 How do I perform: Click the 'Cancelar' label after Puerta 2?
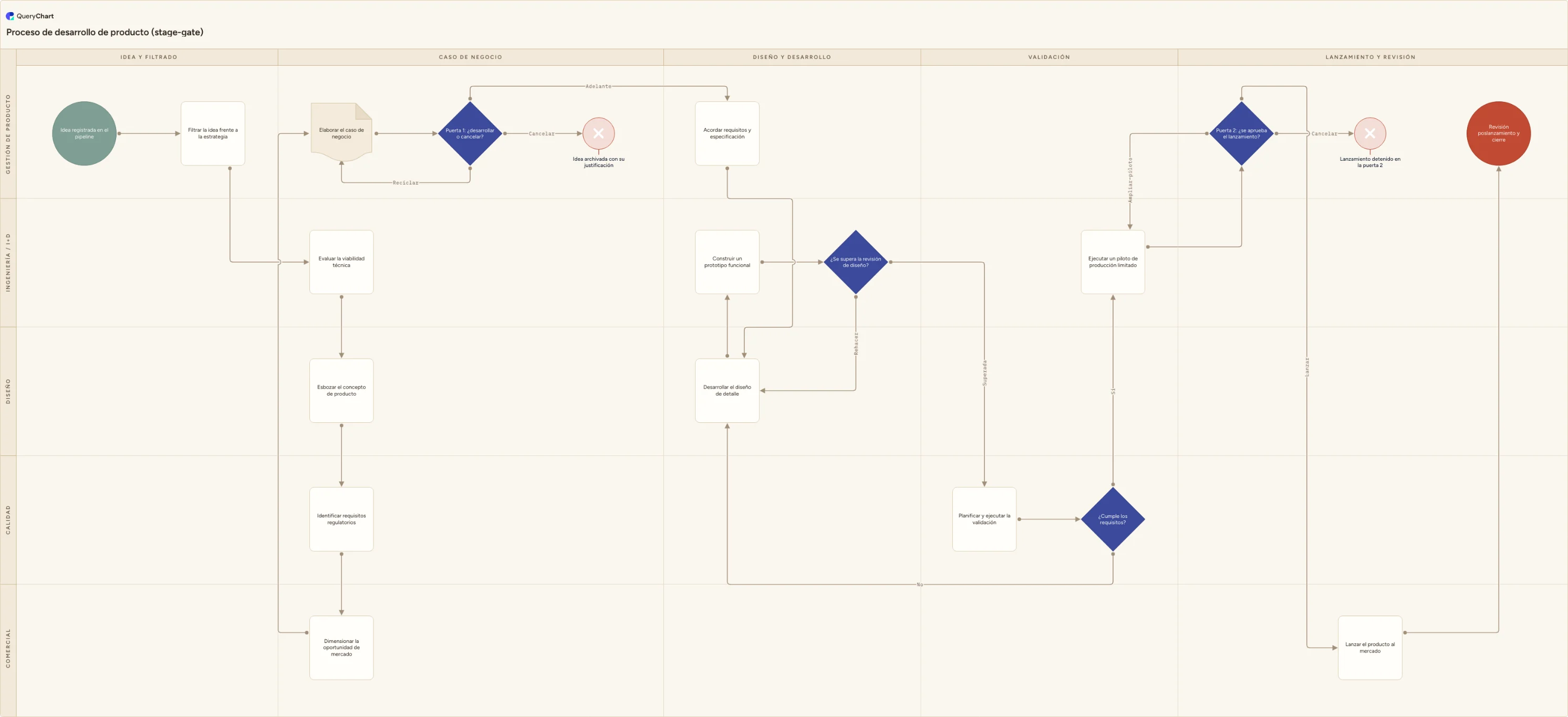tap(1324, 133)
